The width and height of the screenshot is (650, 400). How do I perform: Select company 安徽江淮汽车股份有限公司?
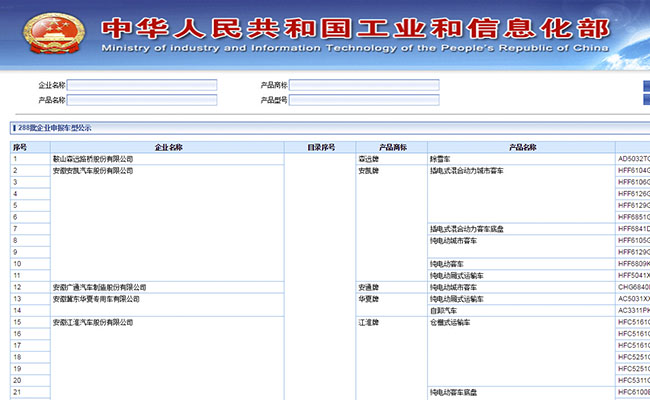(93, 322)
